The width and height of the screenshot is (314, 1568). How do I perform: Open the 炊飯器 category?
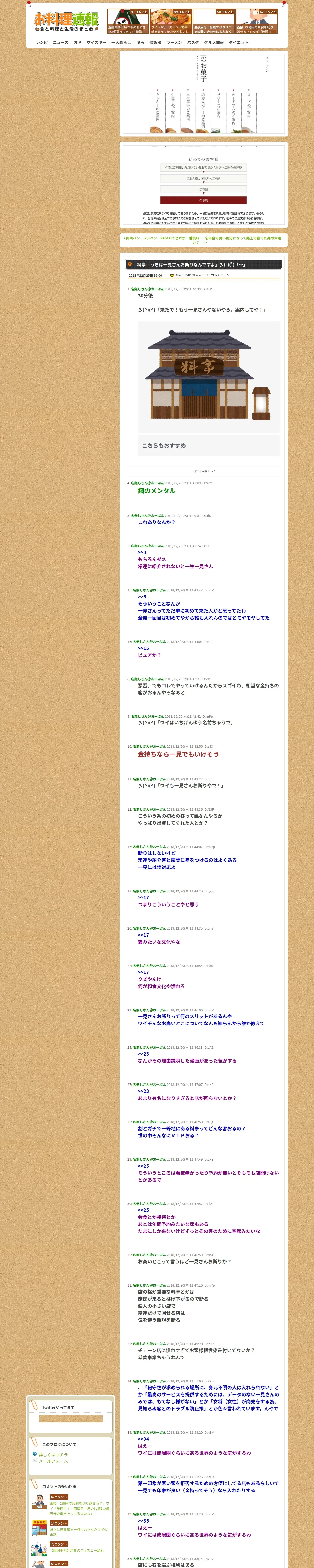click(155, 43)
